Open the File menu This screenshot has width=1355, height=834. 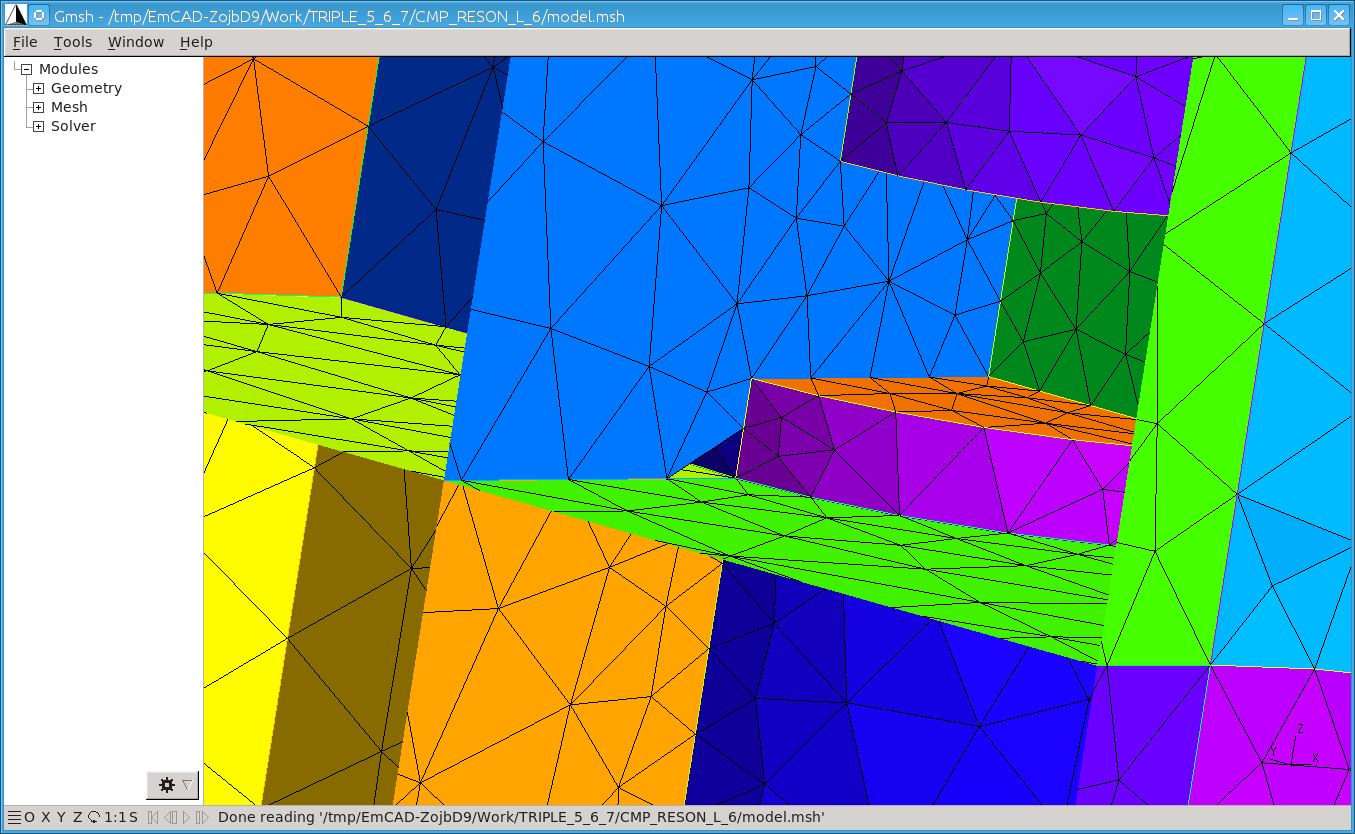[x=25, y=42]
